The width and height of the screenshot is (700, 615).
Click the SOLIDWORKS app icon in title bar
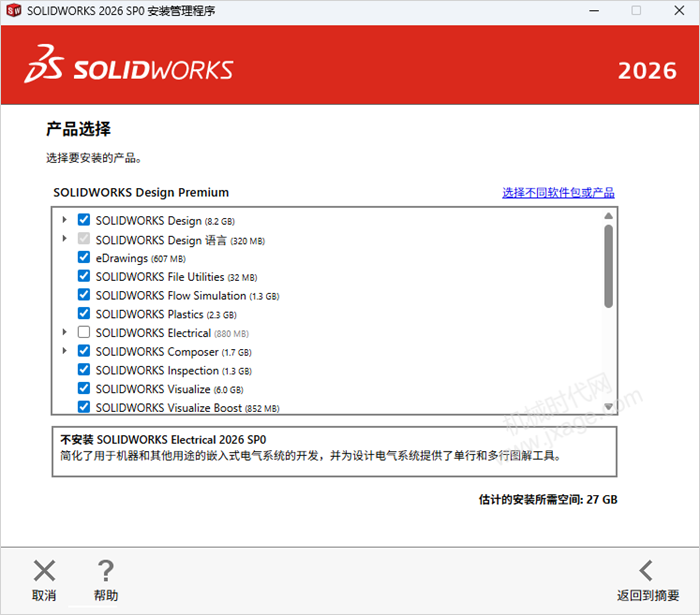coord(14,10)
